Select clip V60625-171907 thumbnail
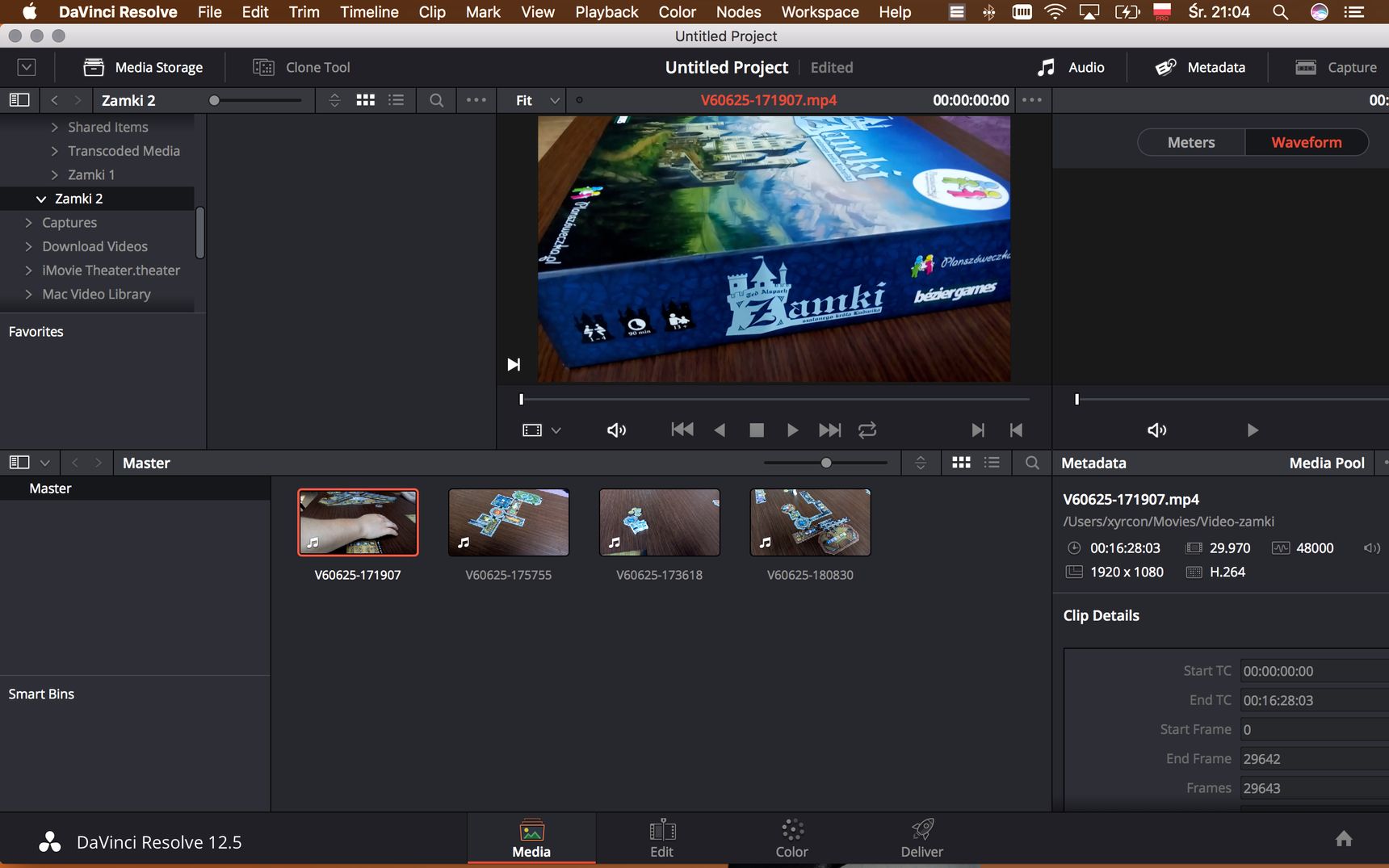 (x=358, y=522)
